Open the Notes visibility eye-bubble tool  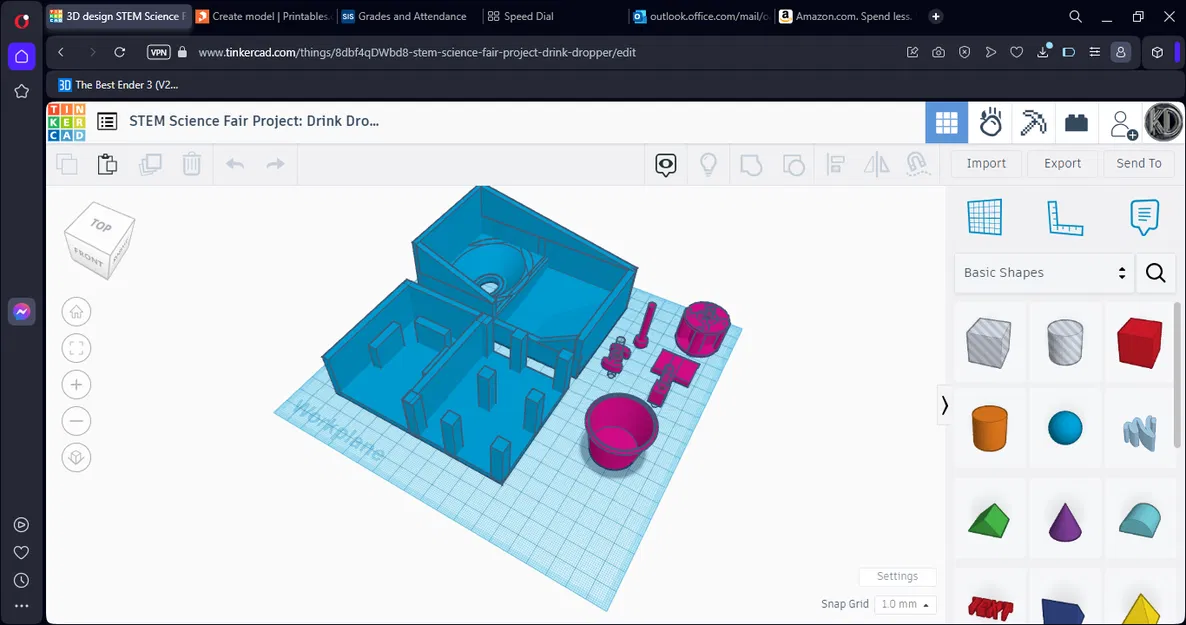[666, 164]
